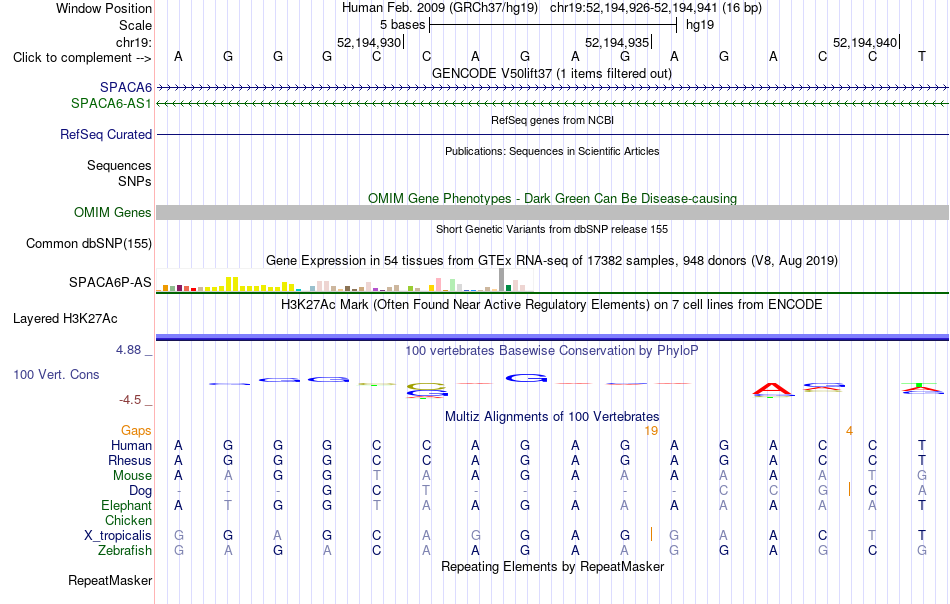Viewport: 950px width, 604px height.
Task: Click the GTEx Gene Expression track title
Action: pyautogui.click(x=552, y=261)
